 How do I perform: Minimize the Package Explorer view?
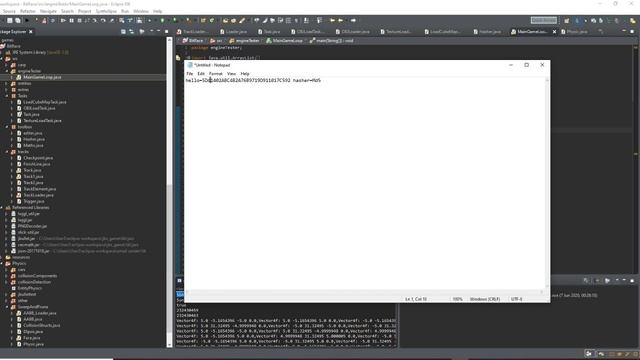tap(158, 31)
